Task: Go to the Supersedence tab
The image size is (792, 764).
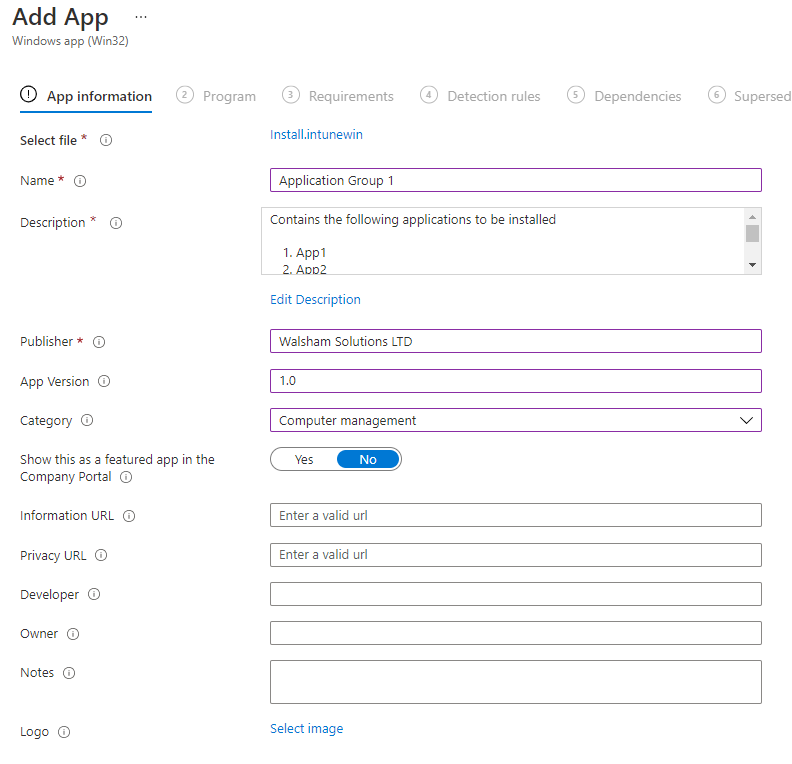Action: point(750,96)
